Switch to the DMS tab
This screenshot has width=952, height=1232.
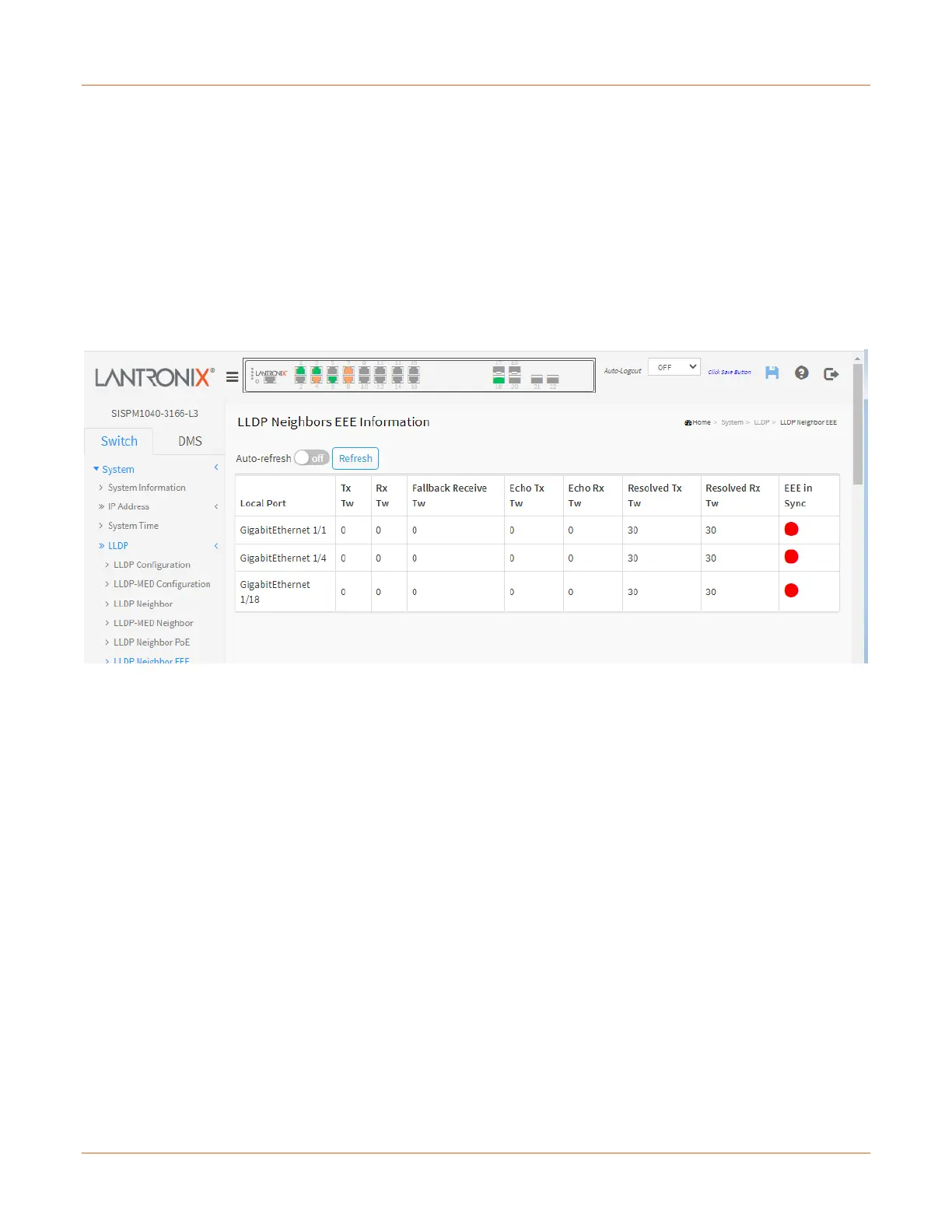pyautogui.click(x=190, y=441)
